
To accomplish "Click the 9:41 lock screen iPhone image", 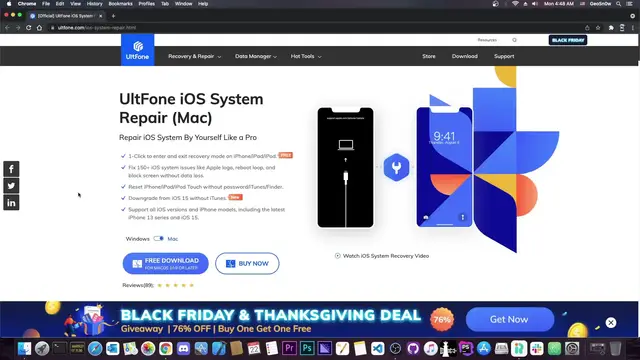I will click(x=444, y=167).
